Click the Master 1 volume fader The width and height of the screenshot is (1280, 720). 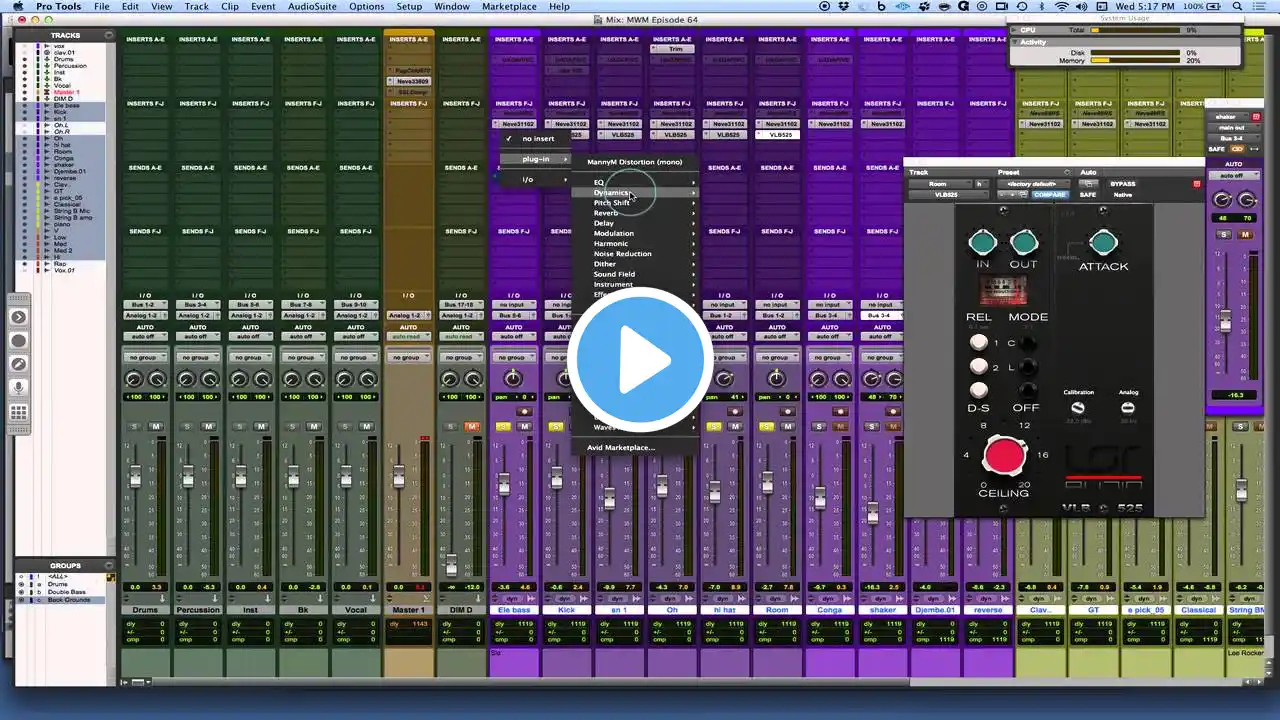coord(398,478)
